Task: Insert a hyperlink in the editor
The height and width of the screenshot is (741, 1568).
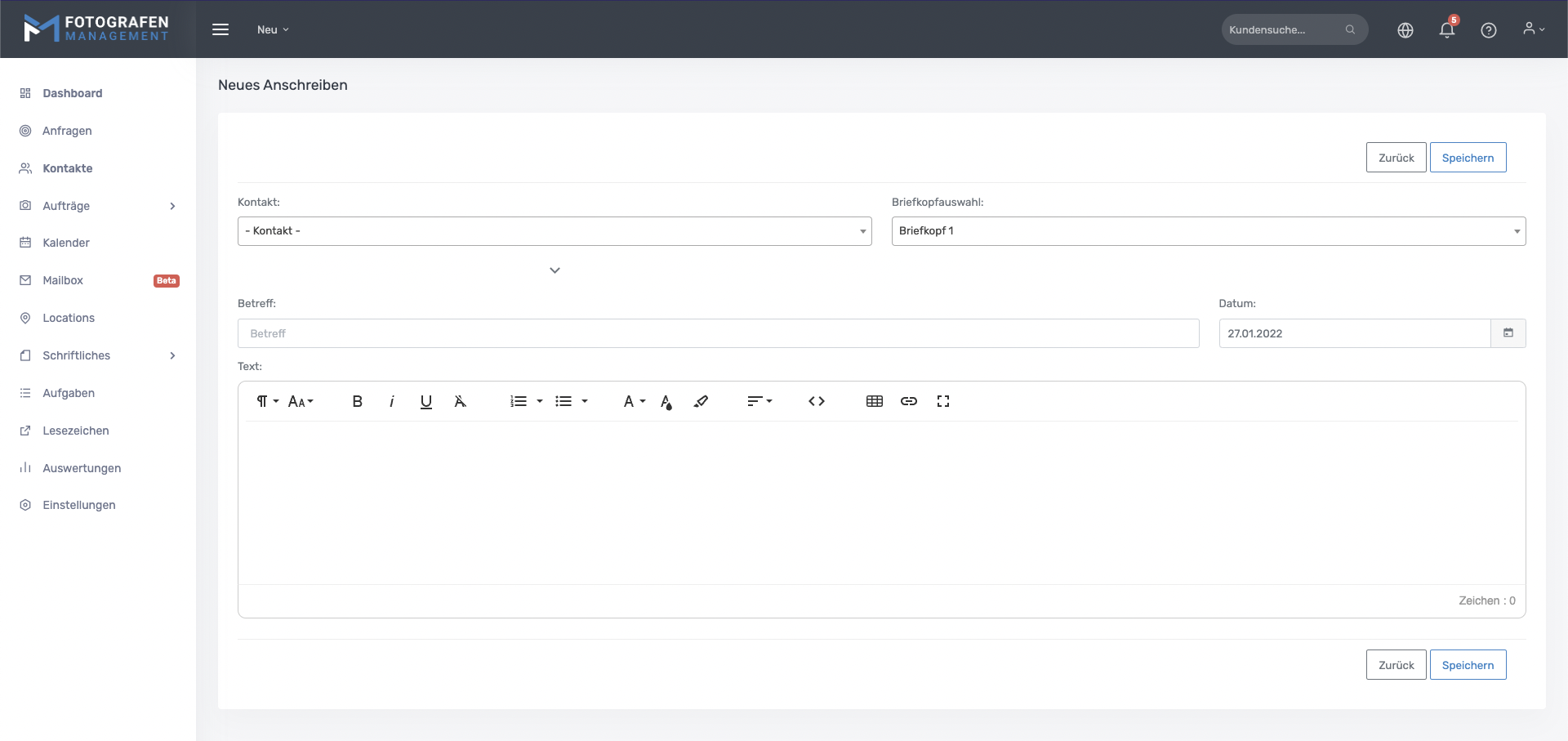Action: pos(908,401)
